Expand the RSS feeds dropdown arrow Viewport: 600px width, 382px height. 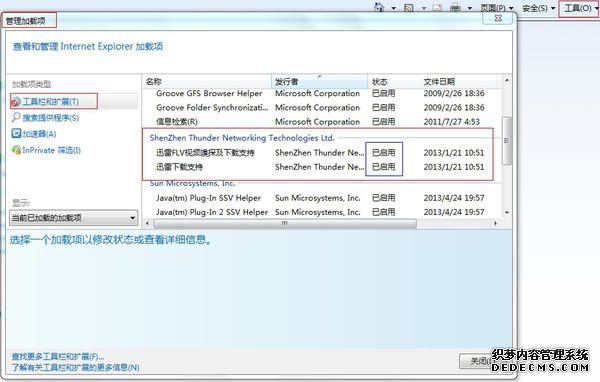click(424, 8)
